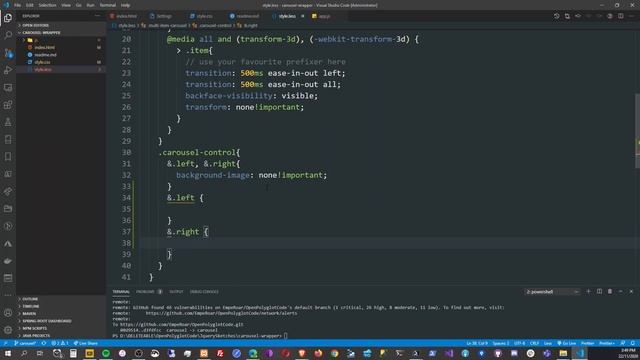The image size is (640, 360).
Task: Click the File Explorer icon in taskbar
Action: [x=563, y=353]
